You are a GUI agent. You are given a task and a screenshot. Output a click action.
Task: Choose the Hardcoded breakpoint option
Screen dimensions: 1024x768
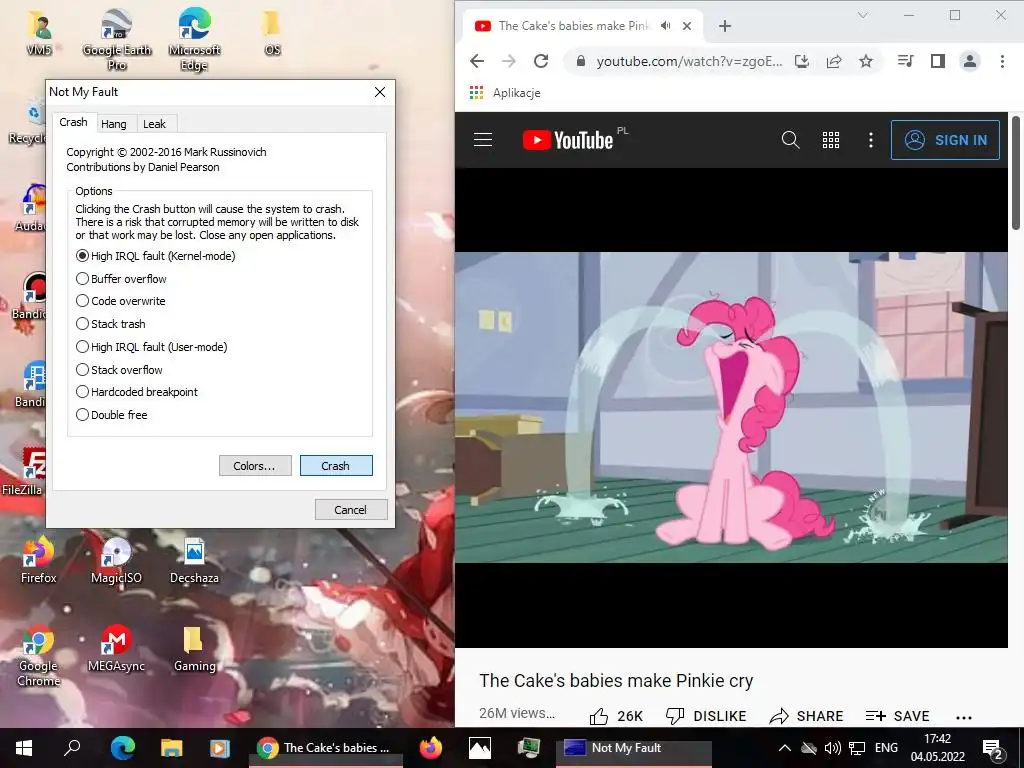pyautogui.click(x=137, y=392)
